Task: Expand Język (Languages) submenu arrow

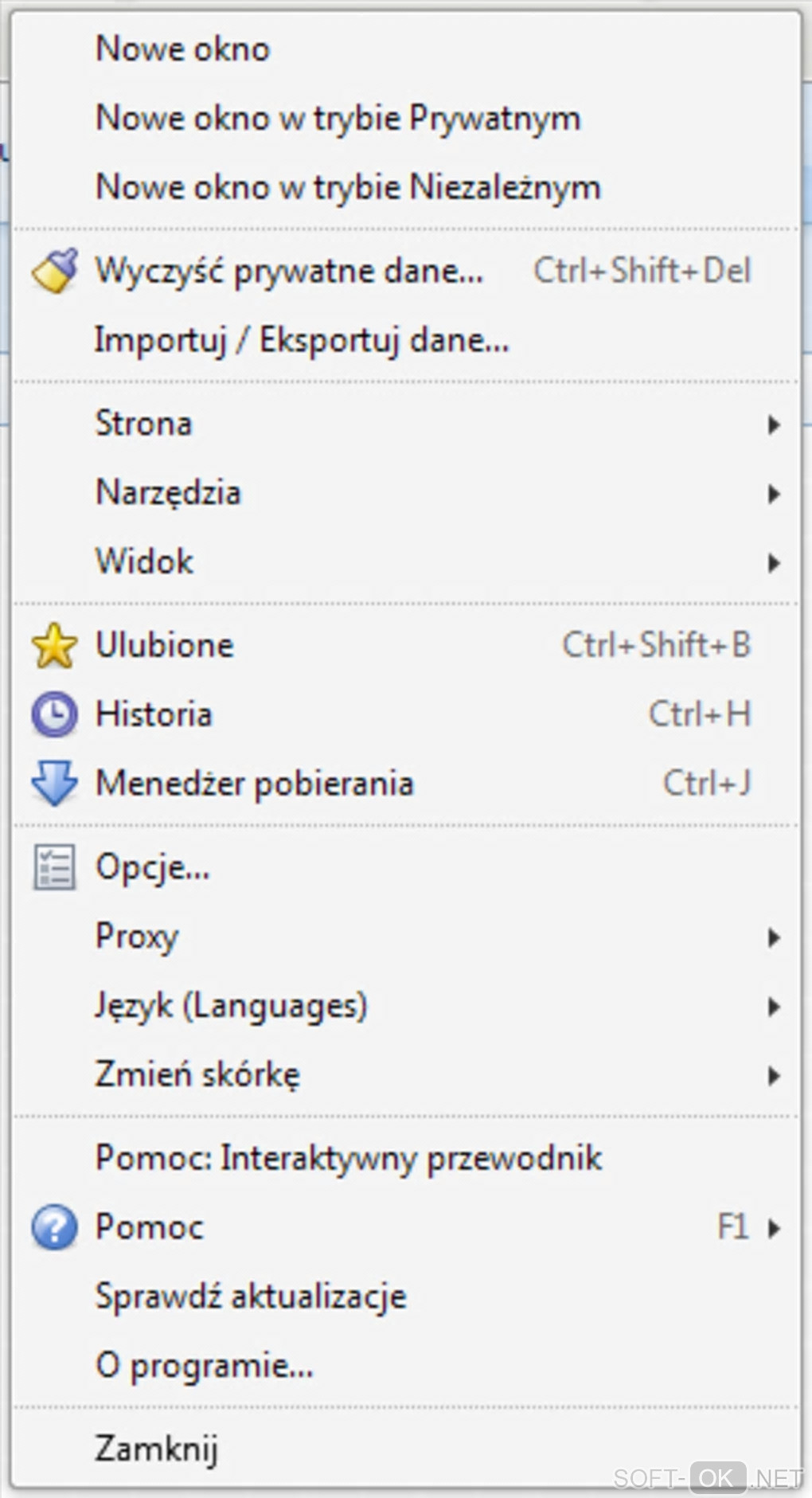Action: 773,1007
